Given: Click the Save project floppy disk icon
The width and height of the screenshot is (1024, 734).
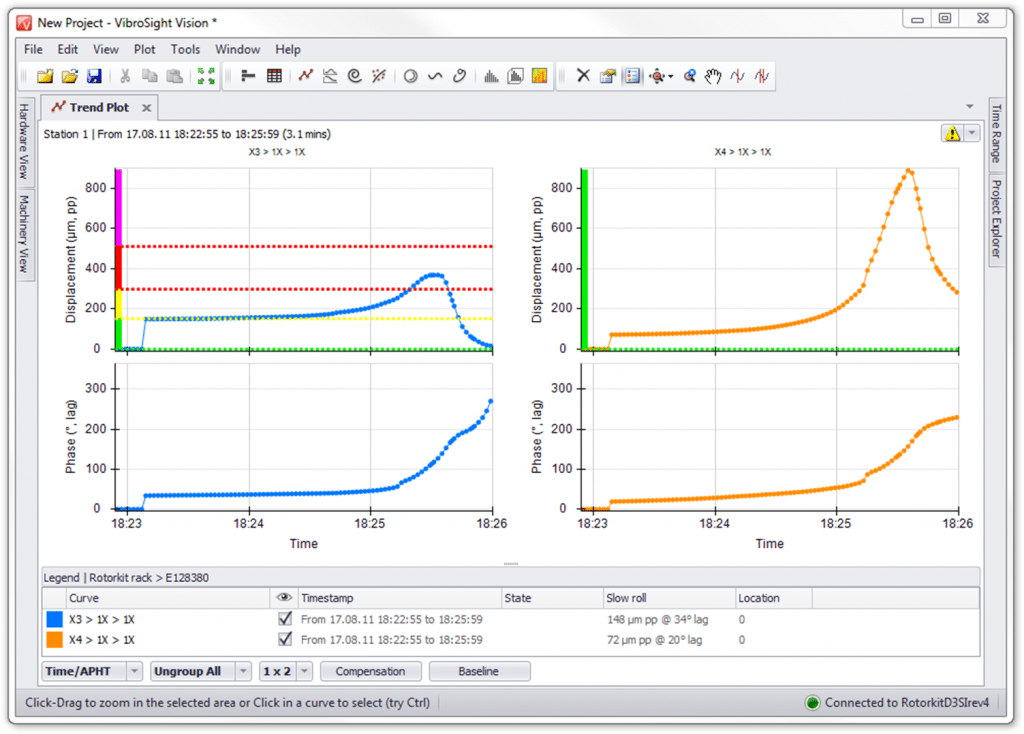Looking at the screenshot, I should coord(95,76).
